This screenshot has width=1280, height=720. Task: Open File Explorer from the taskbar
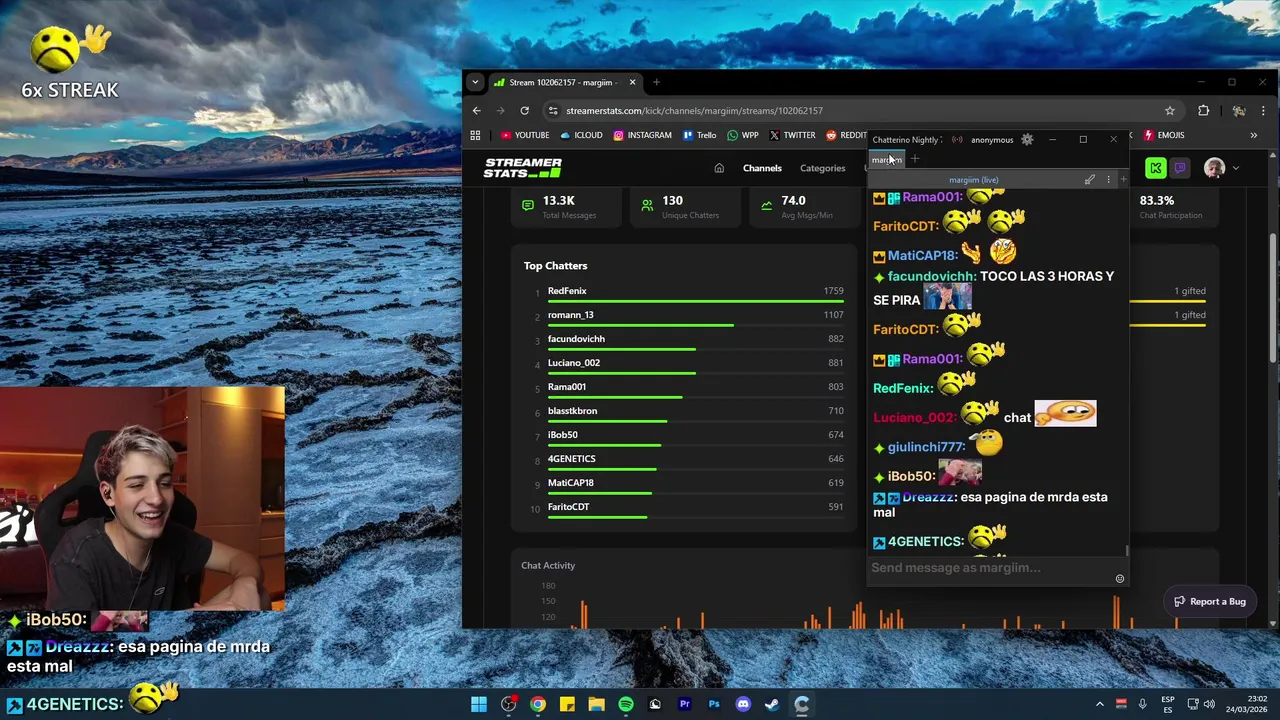pos(597,704)
